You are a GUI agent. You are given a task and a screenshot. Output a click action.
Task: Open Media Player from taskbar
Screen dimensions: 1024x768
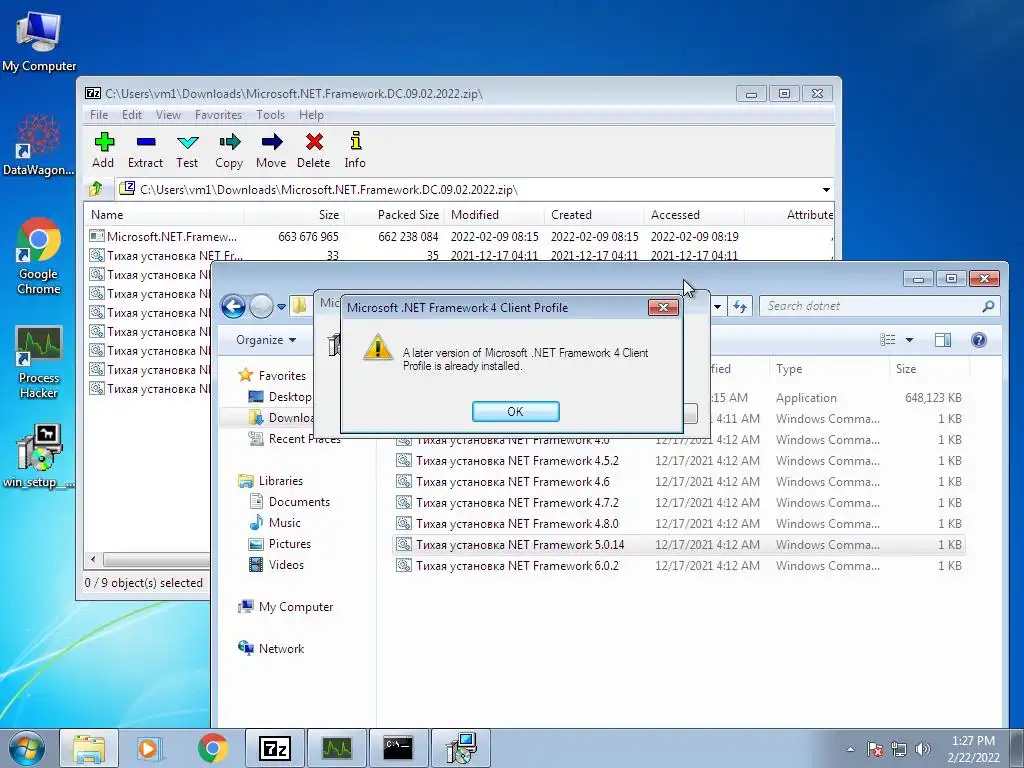tap(150, 748)
